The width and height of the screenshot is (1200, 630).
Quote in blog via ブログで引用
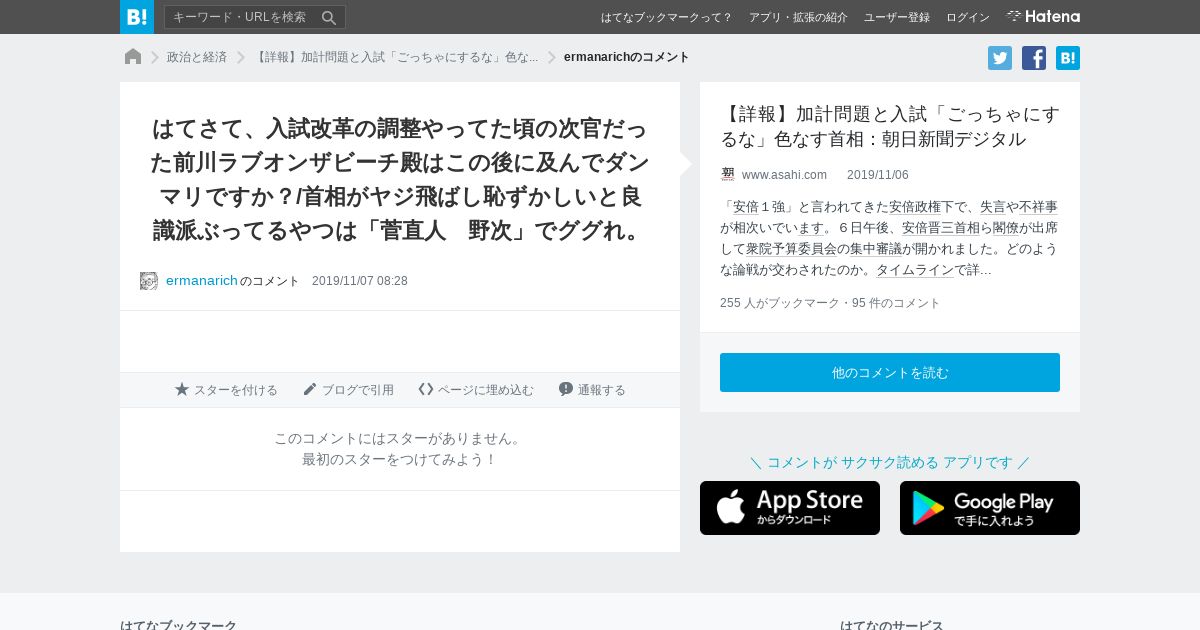point(348,390)
